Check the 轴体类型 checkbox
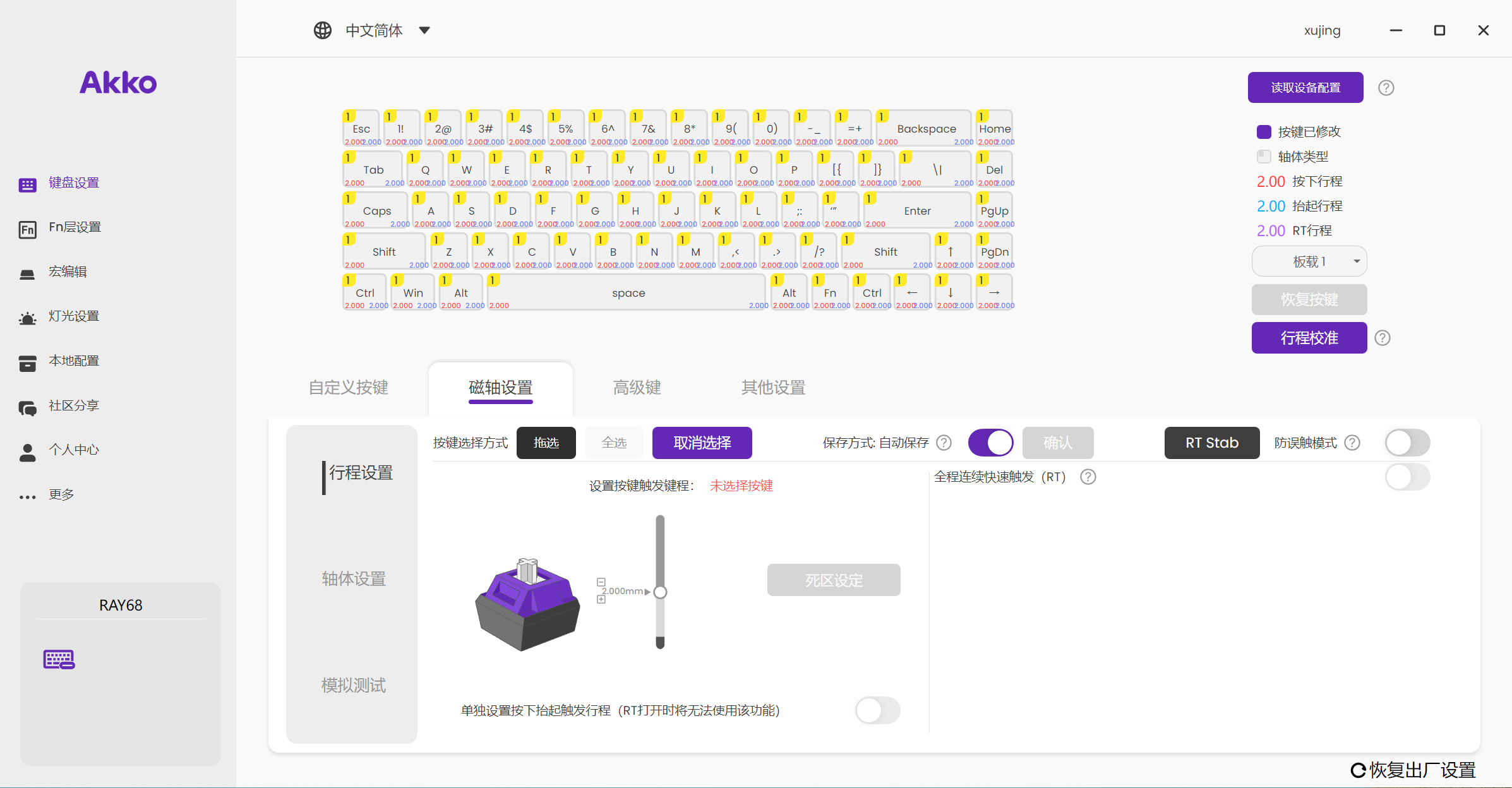 coord(1264,156)
